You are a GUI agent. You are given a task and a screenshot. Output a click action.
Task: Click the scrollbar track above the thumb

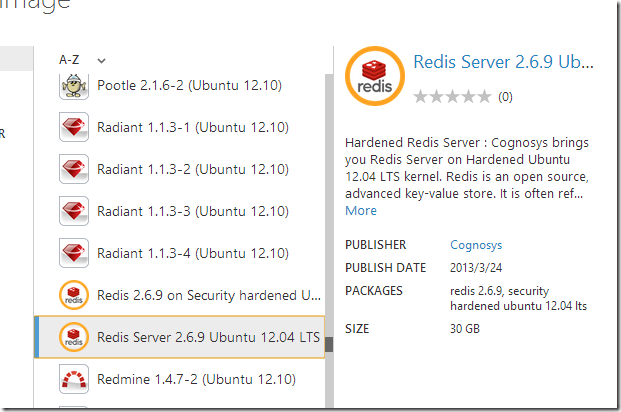(x=329, y=205)
